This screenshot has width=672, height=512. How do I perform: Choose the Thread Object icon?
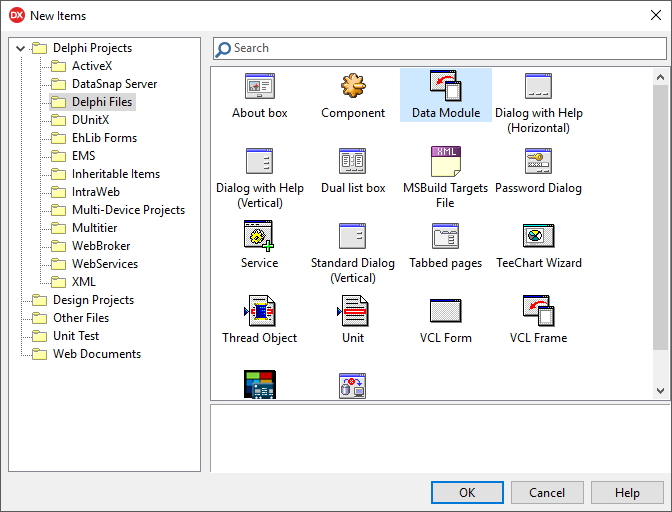(x=259, y=311)
